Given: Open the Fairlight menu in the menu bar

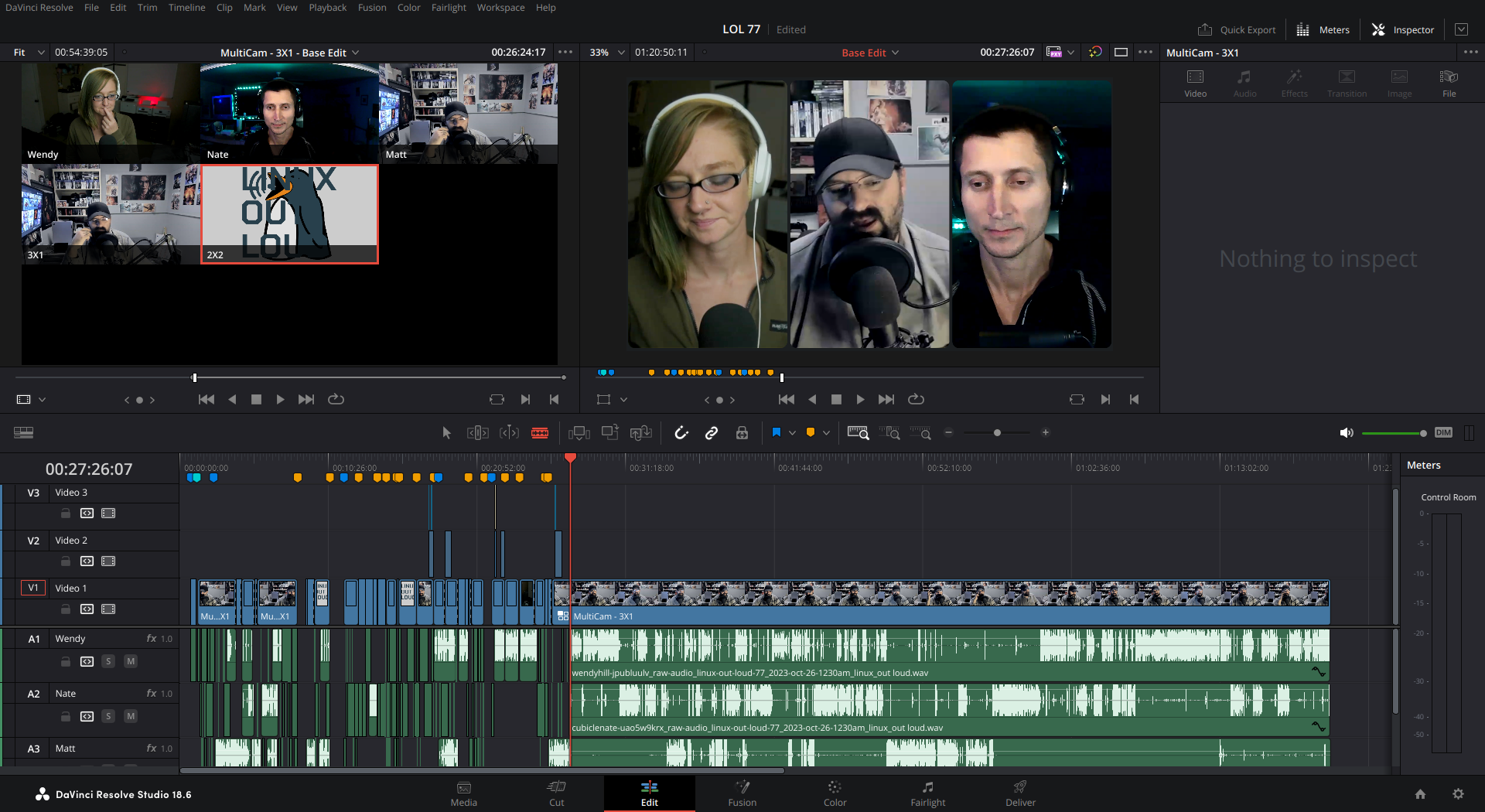Looking at the screenshot, I should click(449, 8).
